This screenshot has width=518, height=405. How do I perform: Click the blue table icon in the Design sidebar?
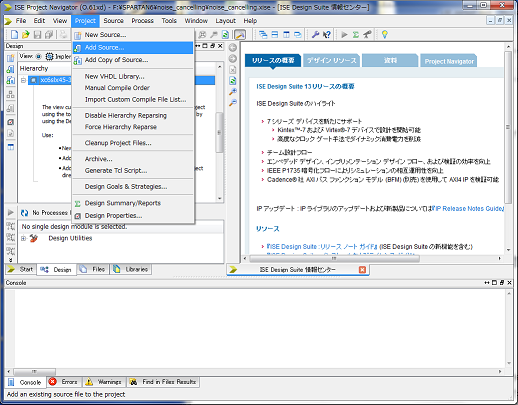coord(11,147)
